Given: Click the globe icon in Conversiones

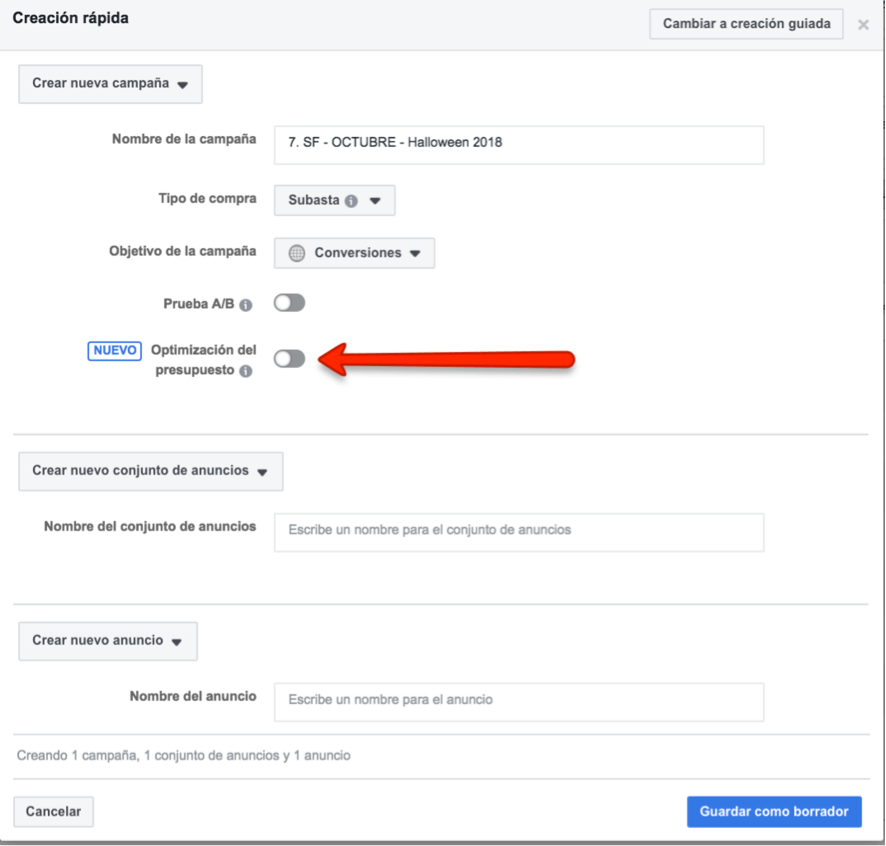Looking at the screenshot, I should [x=297, y=253].
